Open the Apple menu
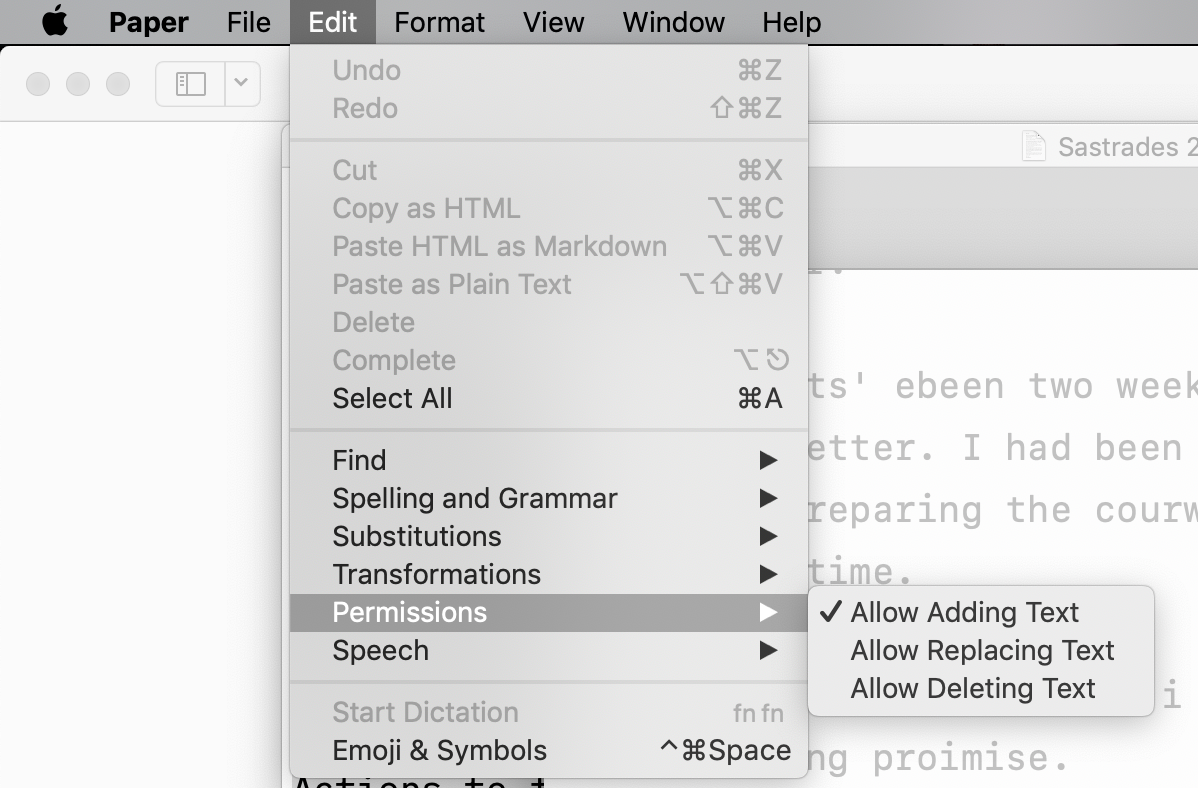Image resolution: width=1198 pixels, height=788 pixels. click(x=54, y=21)
